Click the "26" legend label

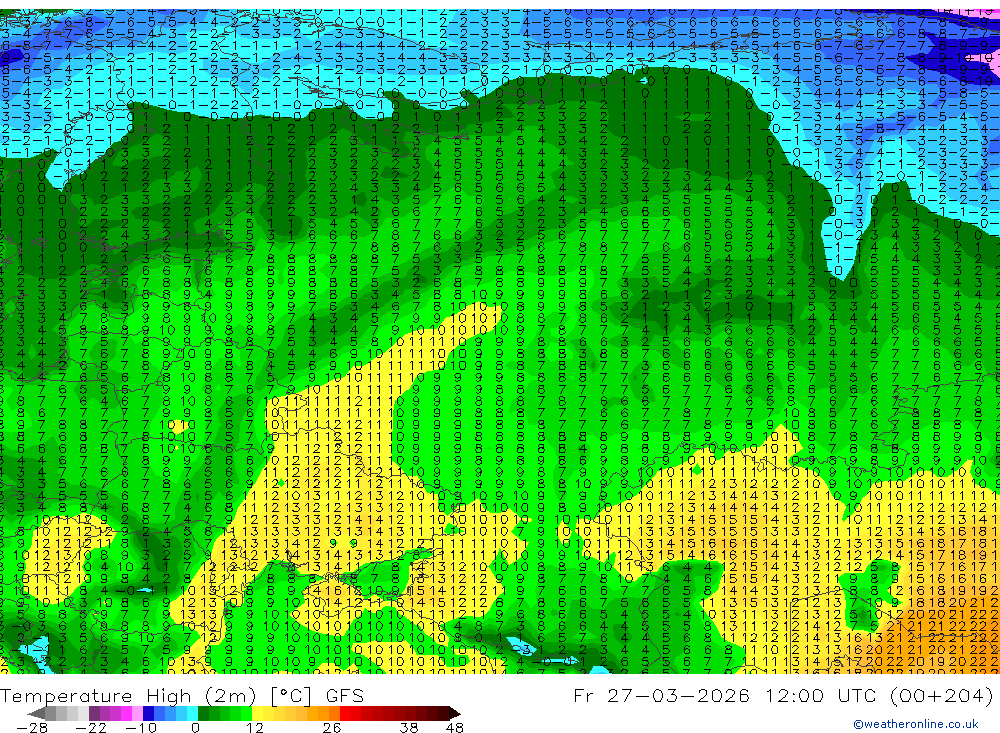(332, 727)
